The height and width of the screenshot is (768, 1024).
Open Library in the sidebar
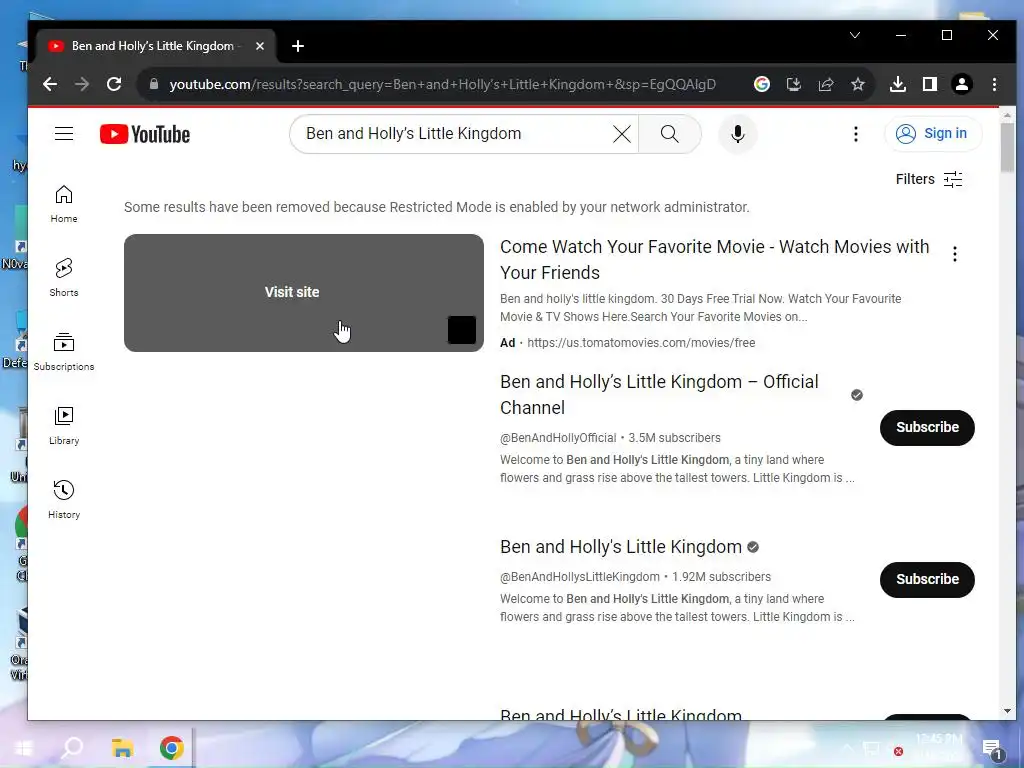click(64, 426)
